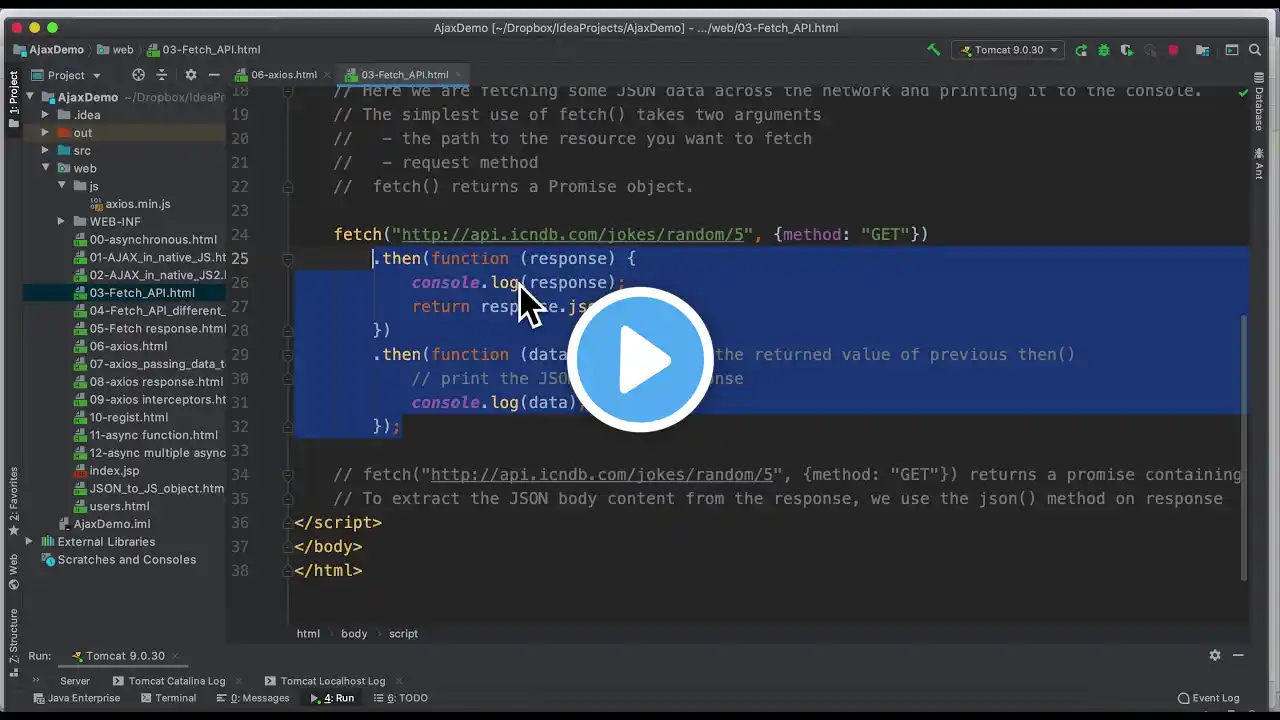Collapse the js folder arrow
The height and width of the screenshot is (720, 1280).
click(61, 186)
